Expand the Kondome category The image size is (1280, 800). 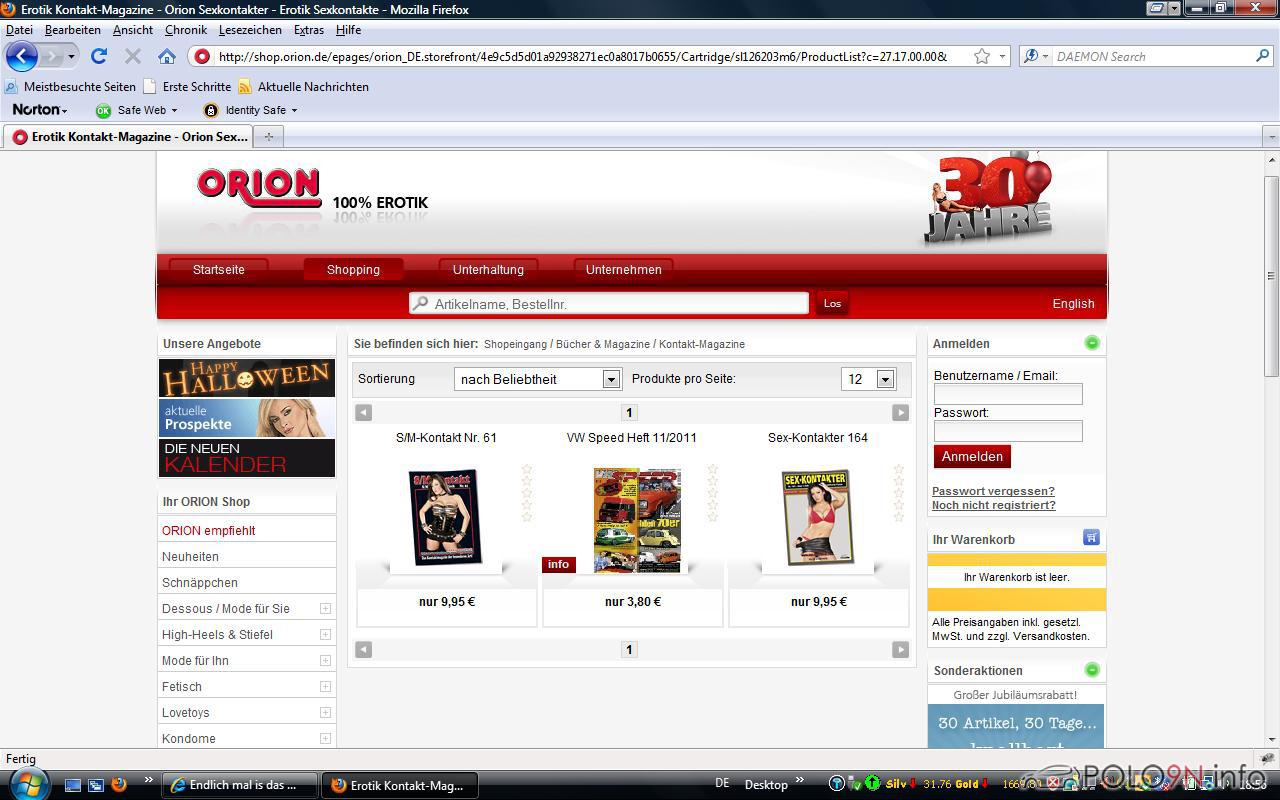click(325, 738)
